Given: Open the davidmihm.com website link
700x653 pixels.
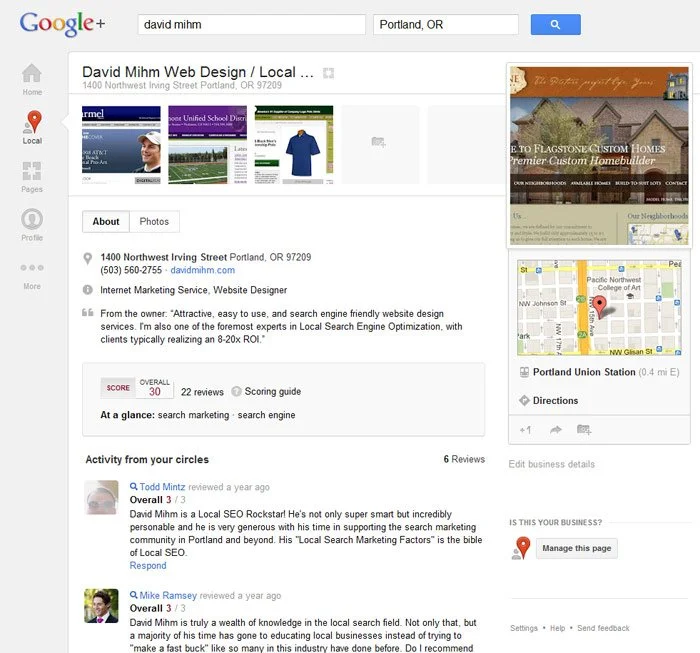Looking at the screenshot, I should [x=203, y=270].
